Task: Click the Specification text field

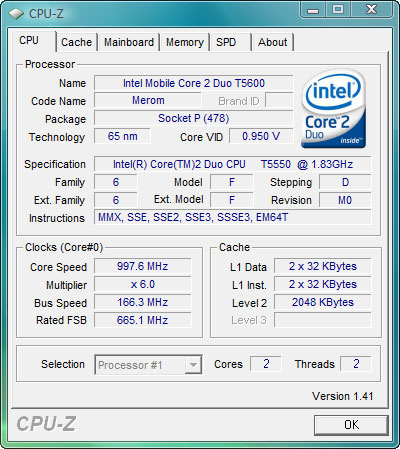Action: pos(233,164)
